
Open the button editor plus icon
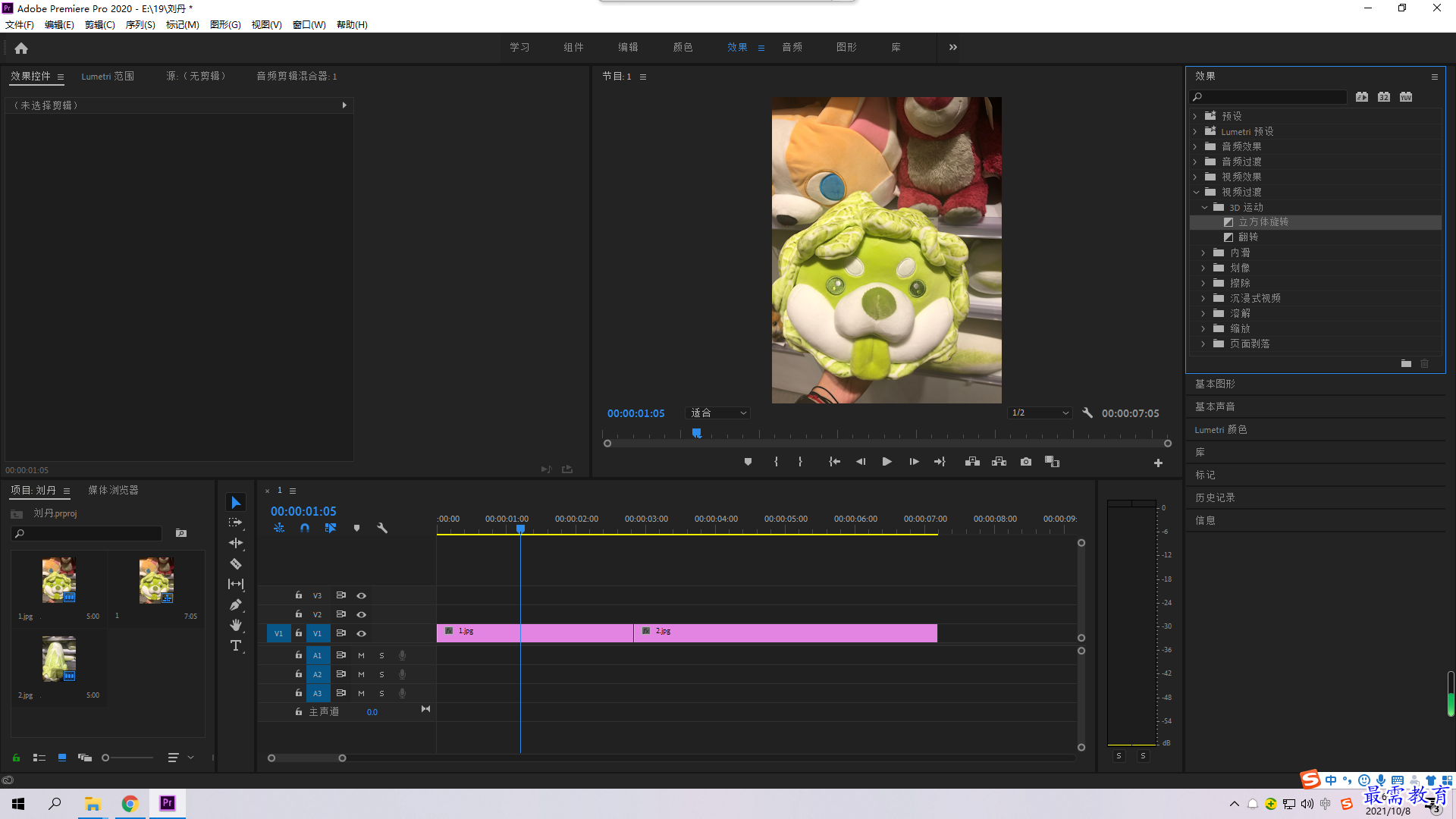[1158, 463]
